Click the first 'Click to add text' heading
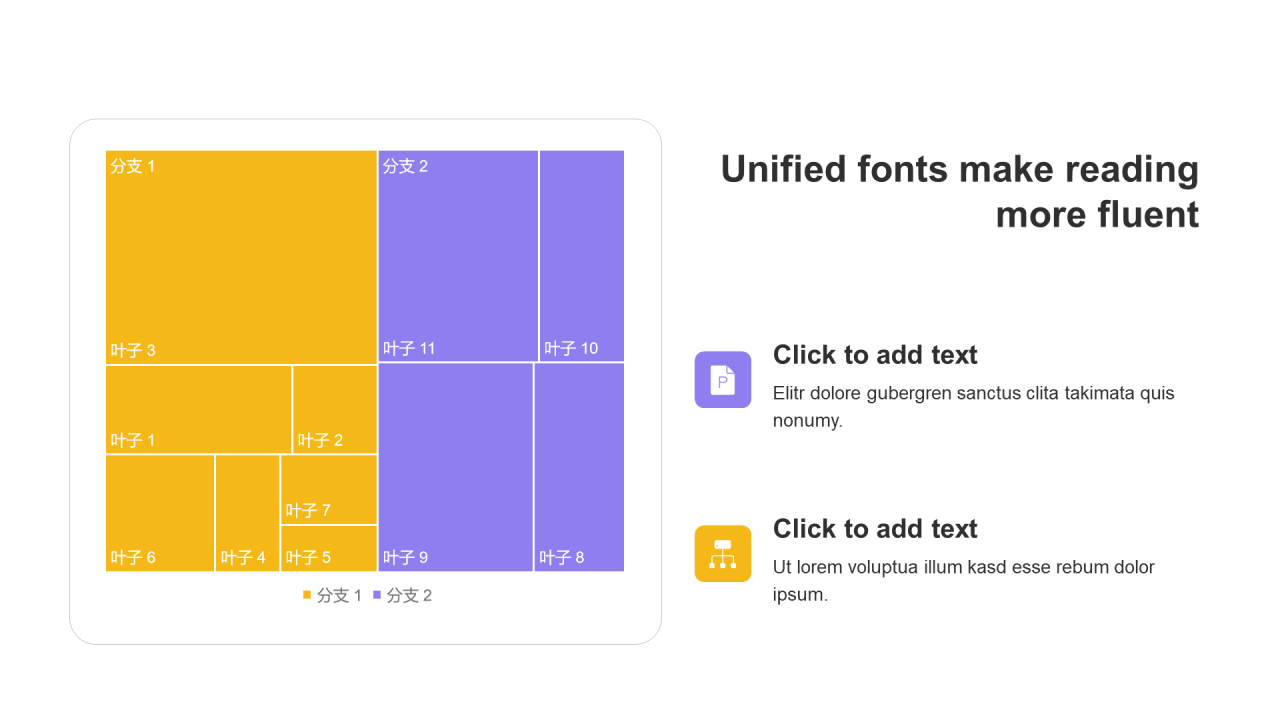This screenshot has height=720, width=1280. pyautogui.click(x=875, y=355)
